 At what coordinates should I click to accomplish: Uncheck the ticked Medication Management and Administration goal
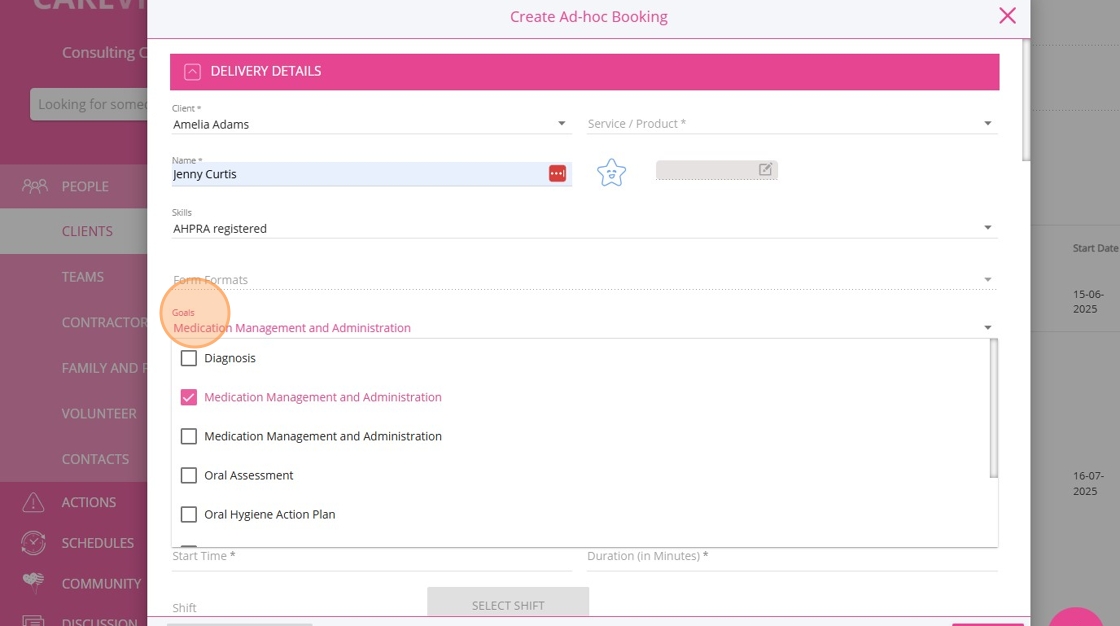point(189,397)
